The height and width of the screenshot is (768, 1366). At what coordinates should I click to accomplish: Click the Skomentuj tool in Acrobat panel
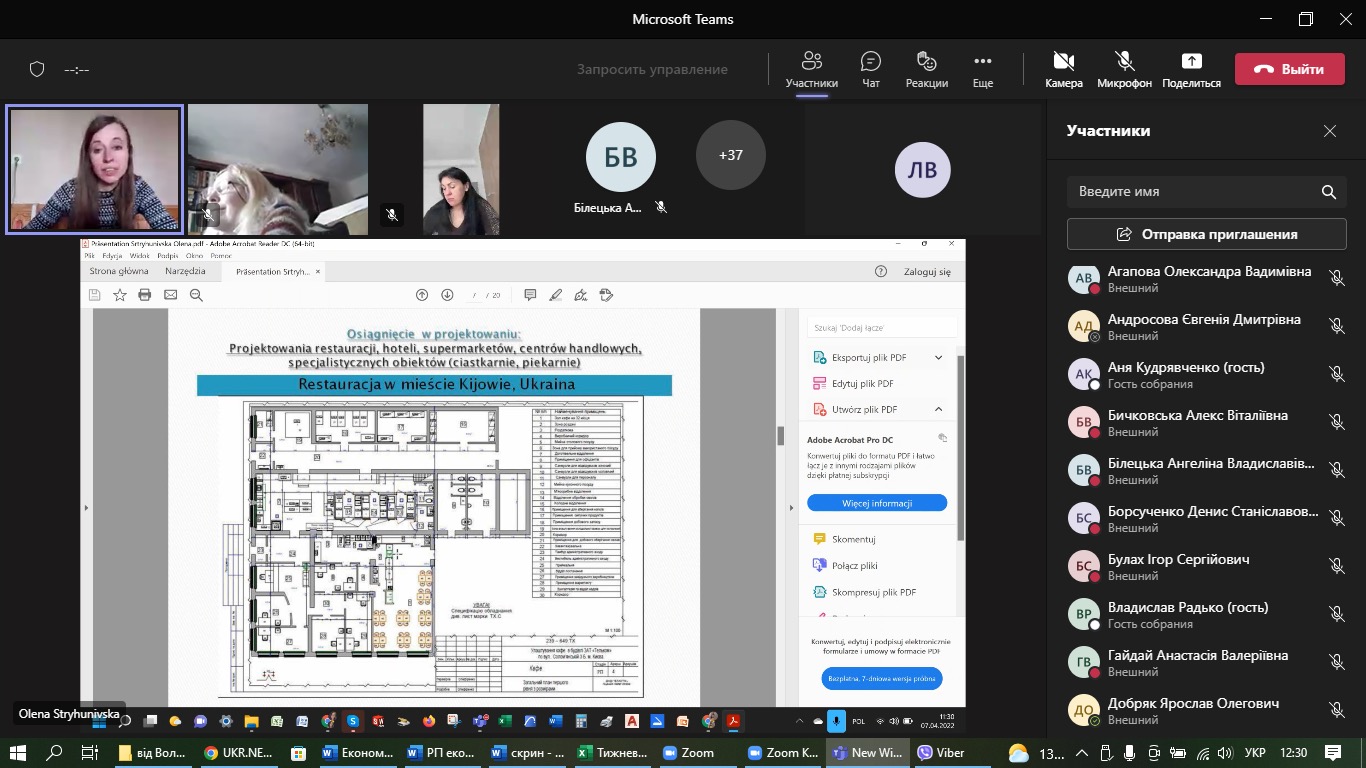click(853, 539)
